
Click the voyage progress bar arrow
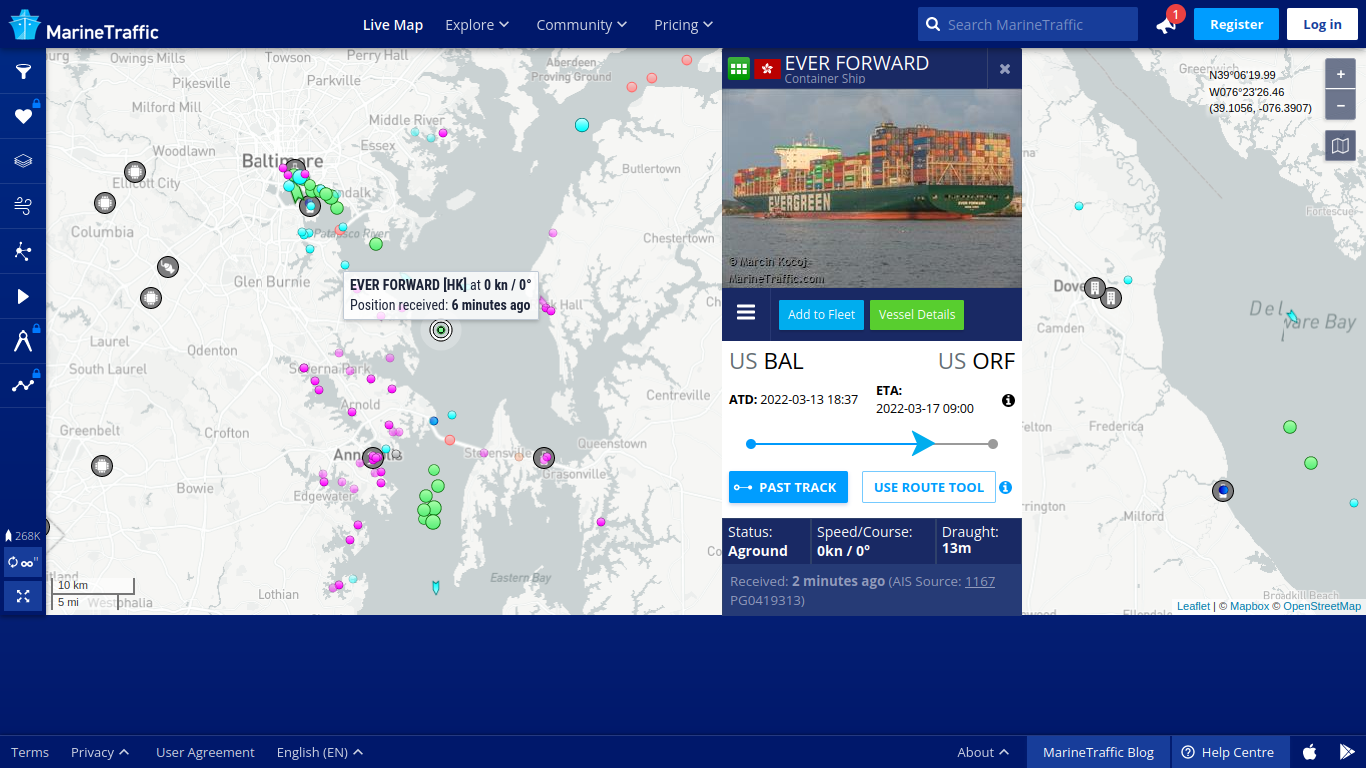[x=924, y=443]
